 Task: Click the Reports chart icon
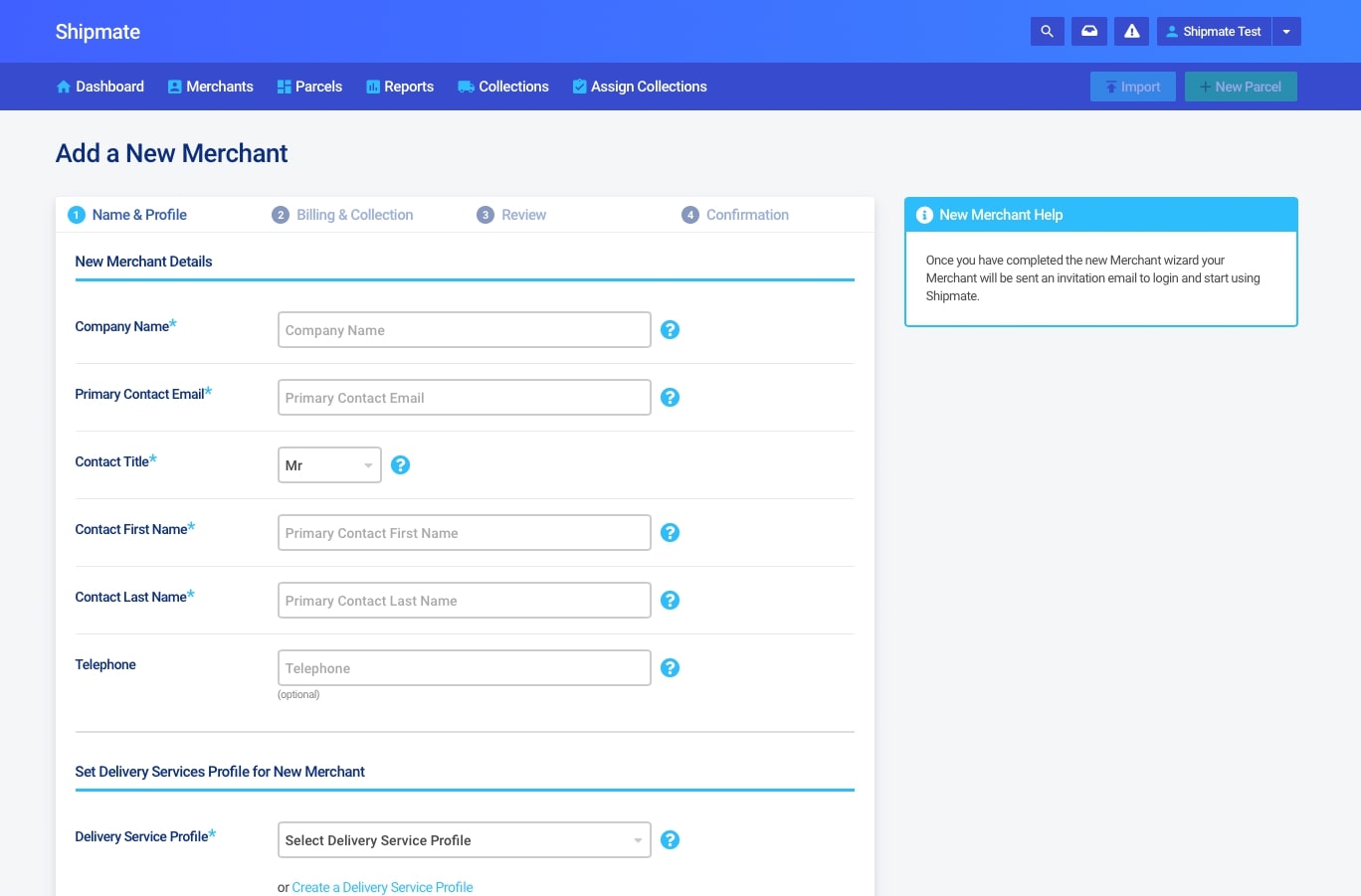pos(373,87)
